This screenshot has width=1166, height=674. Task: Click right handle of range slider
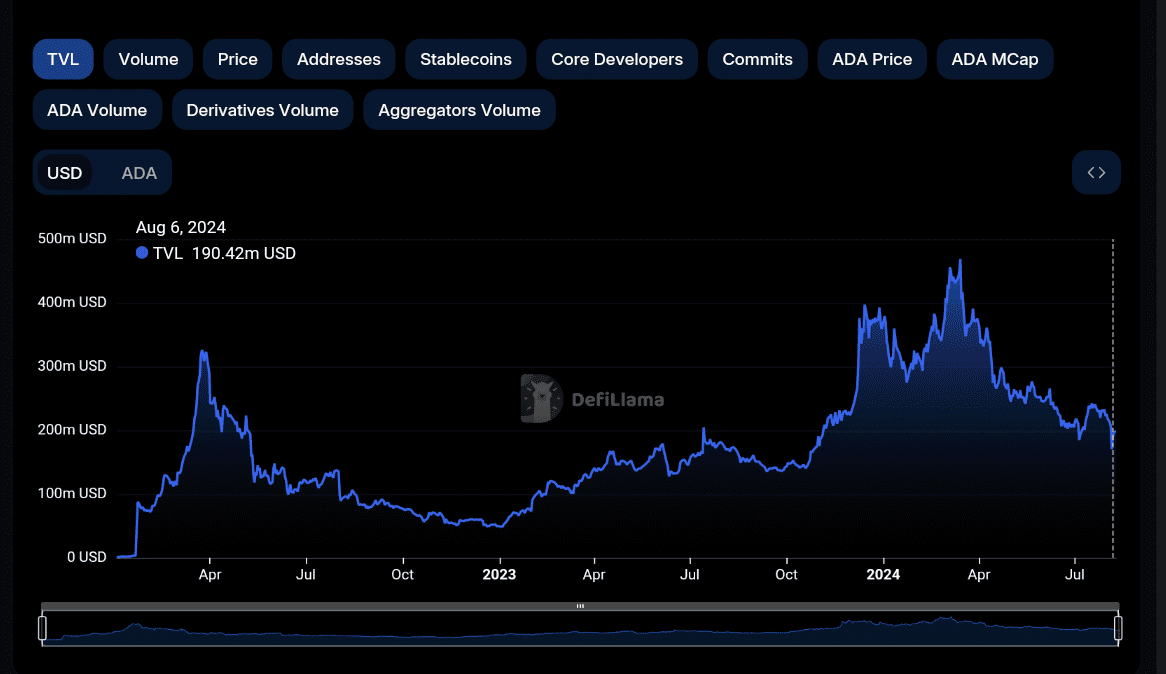point(1118,628)
